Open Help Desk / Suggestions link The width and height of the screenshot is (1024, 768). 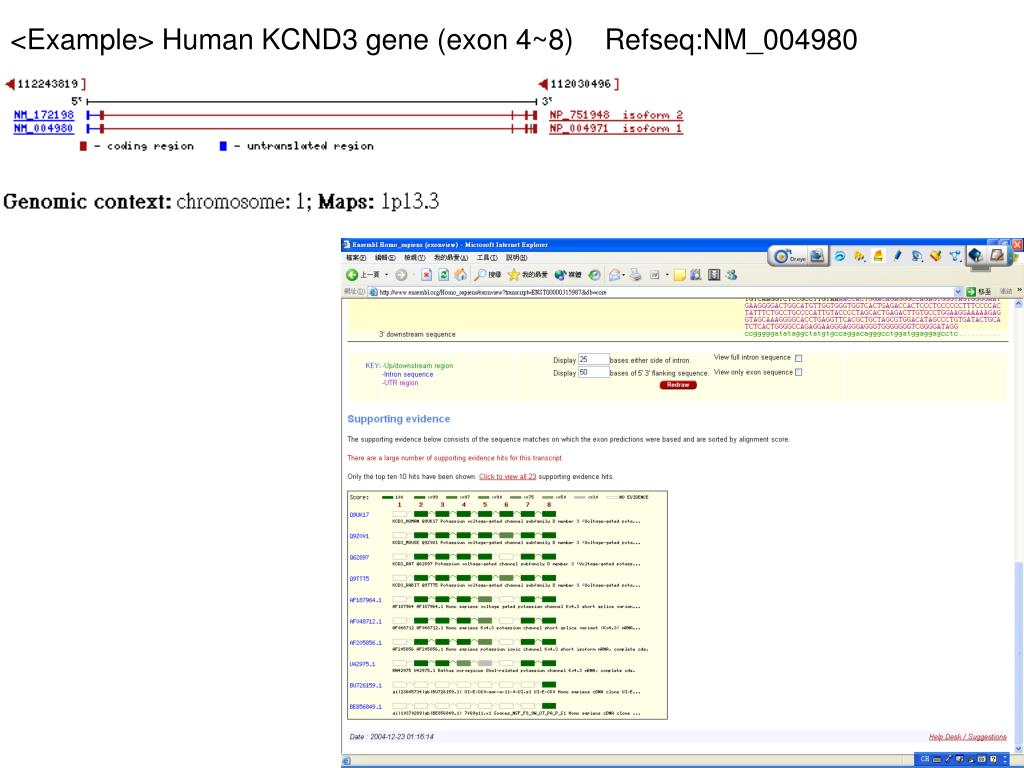point(967,737)
